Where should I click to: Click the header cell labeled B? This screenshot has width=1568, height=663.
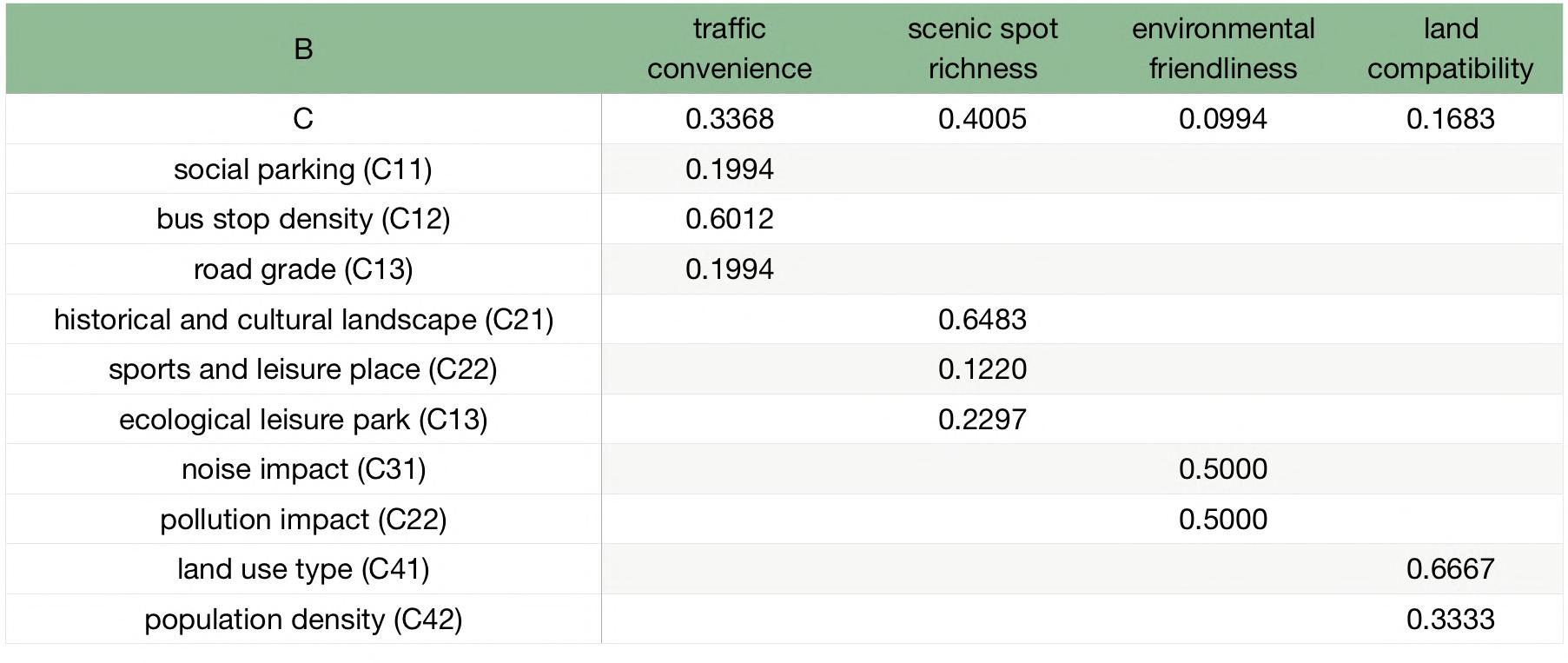tap(302, 49)
